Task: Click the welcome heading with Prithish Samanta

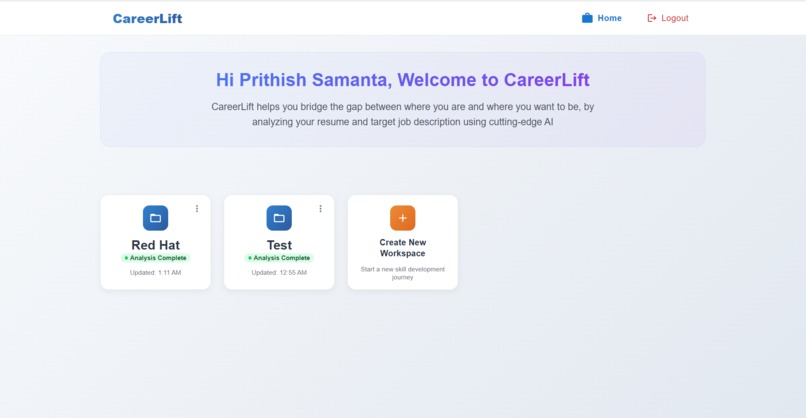Action: (x=402, y=80)
